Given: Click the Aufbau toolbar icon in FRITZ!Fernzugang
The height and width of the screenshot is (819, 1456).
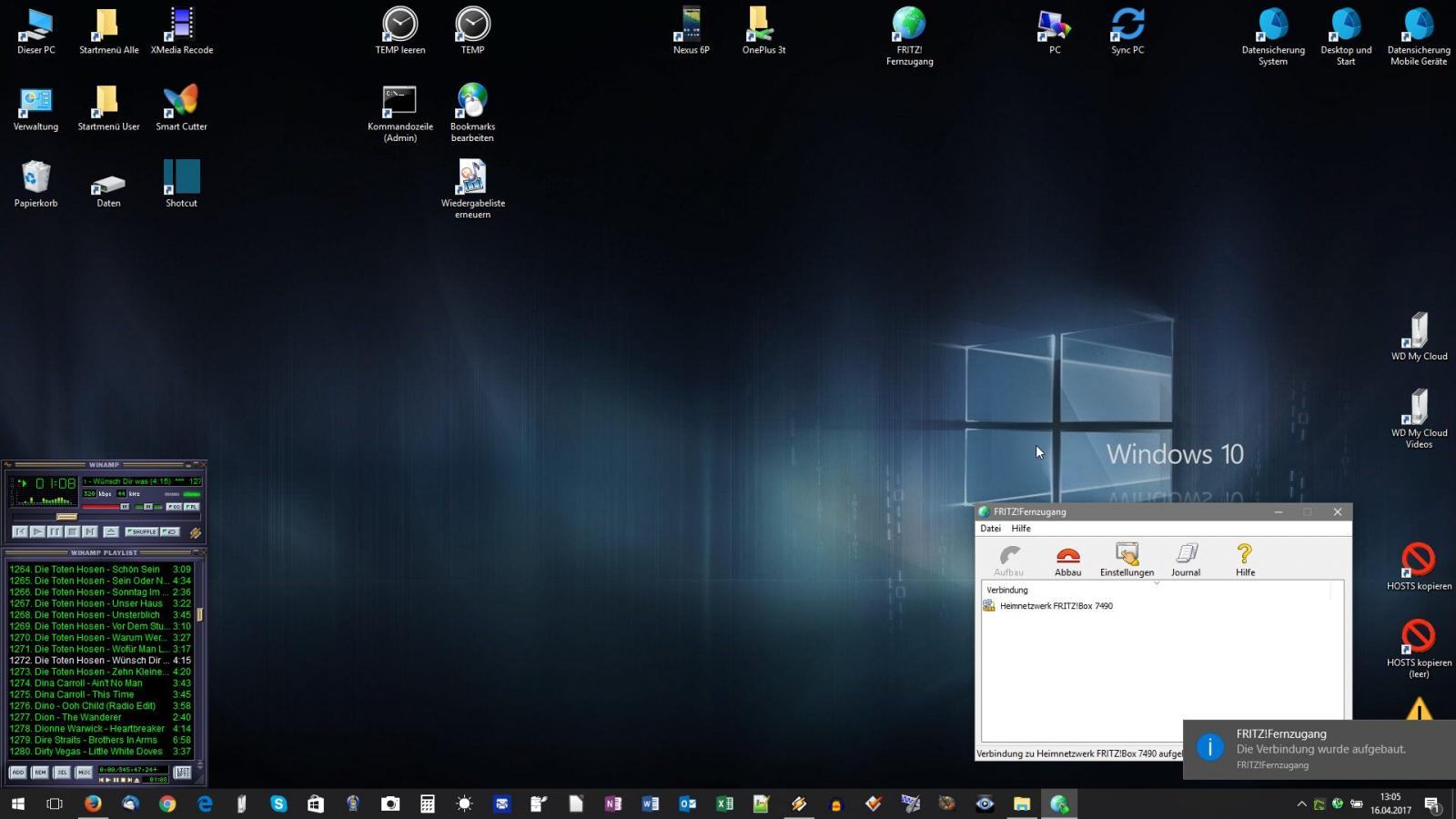Looking at the screenshot, I should [1008, 560].
